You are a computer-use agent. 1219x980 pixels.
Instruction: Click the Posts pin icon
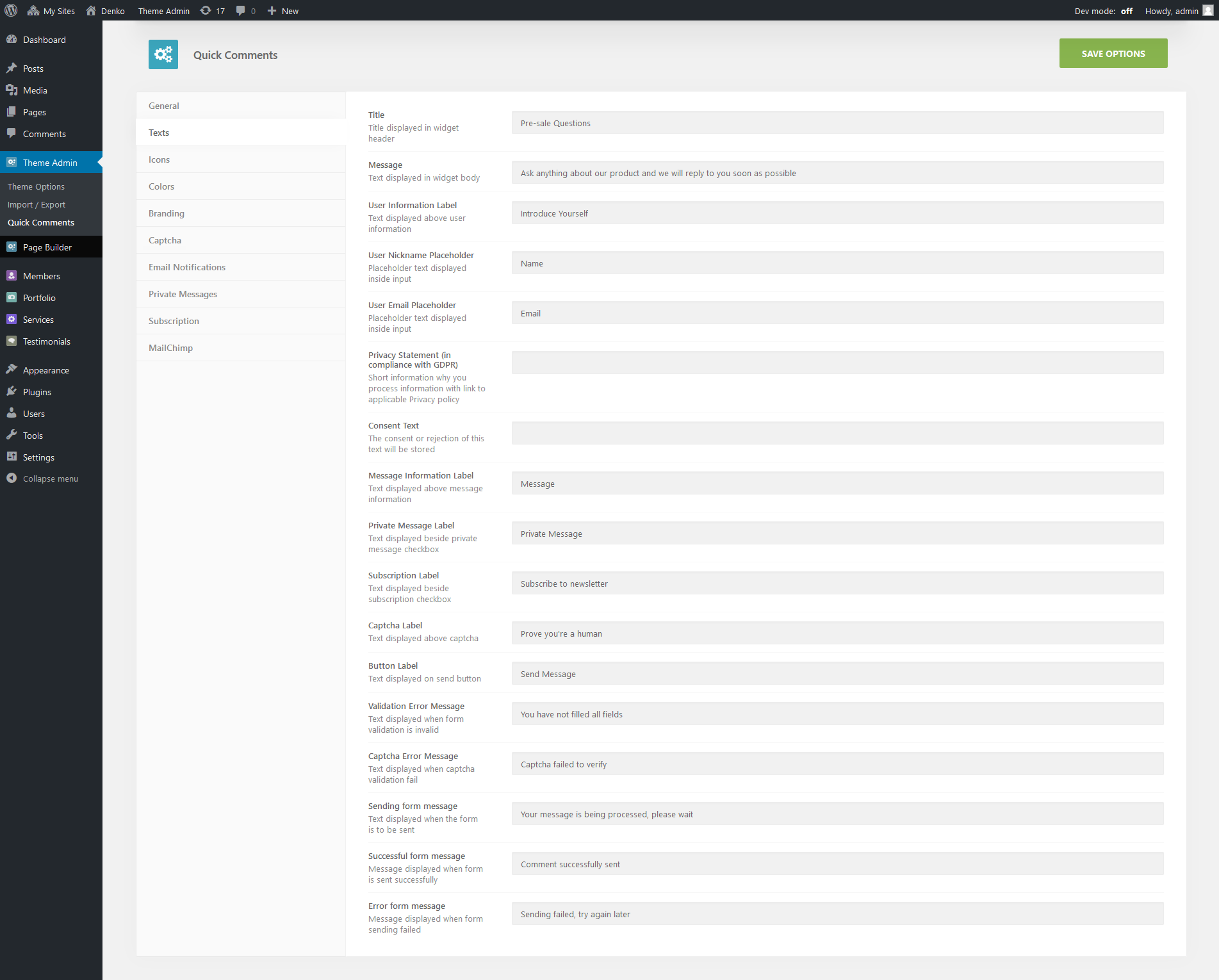point(12,68)
